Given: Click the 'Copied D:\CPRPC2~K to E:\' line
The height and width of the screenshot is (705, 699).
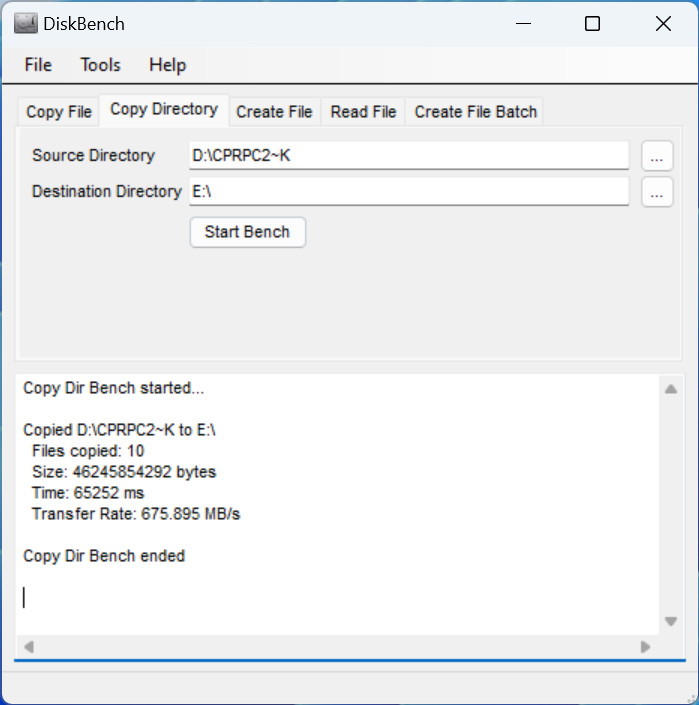Looking at the screenshot, I should 119,430.
